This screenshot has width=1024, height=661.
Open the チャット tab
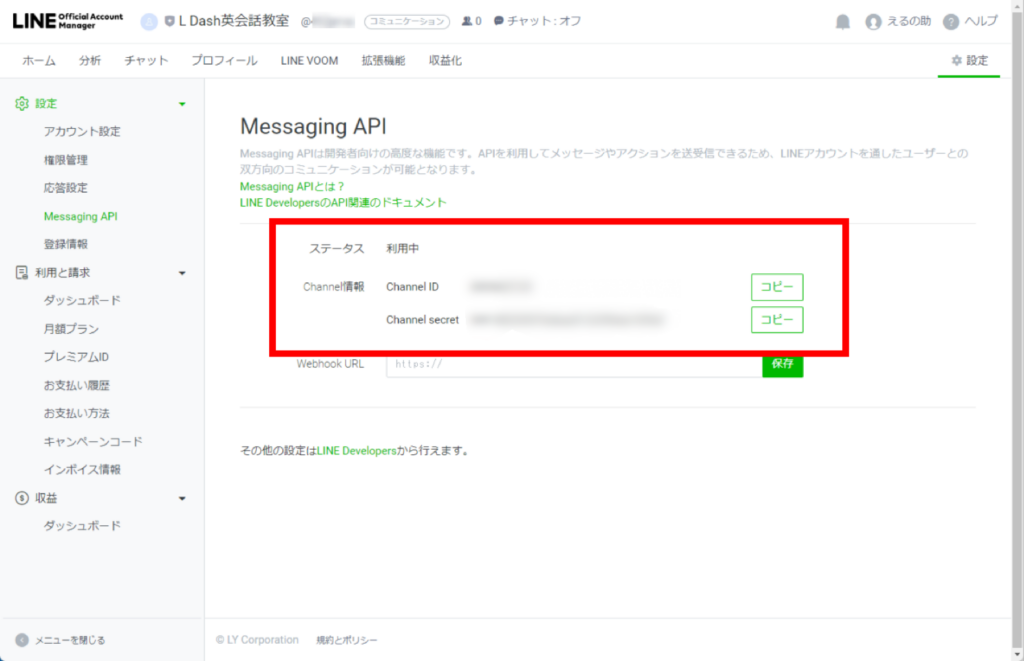[146, 61]
